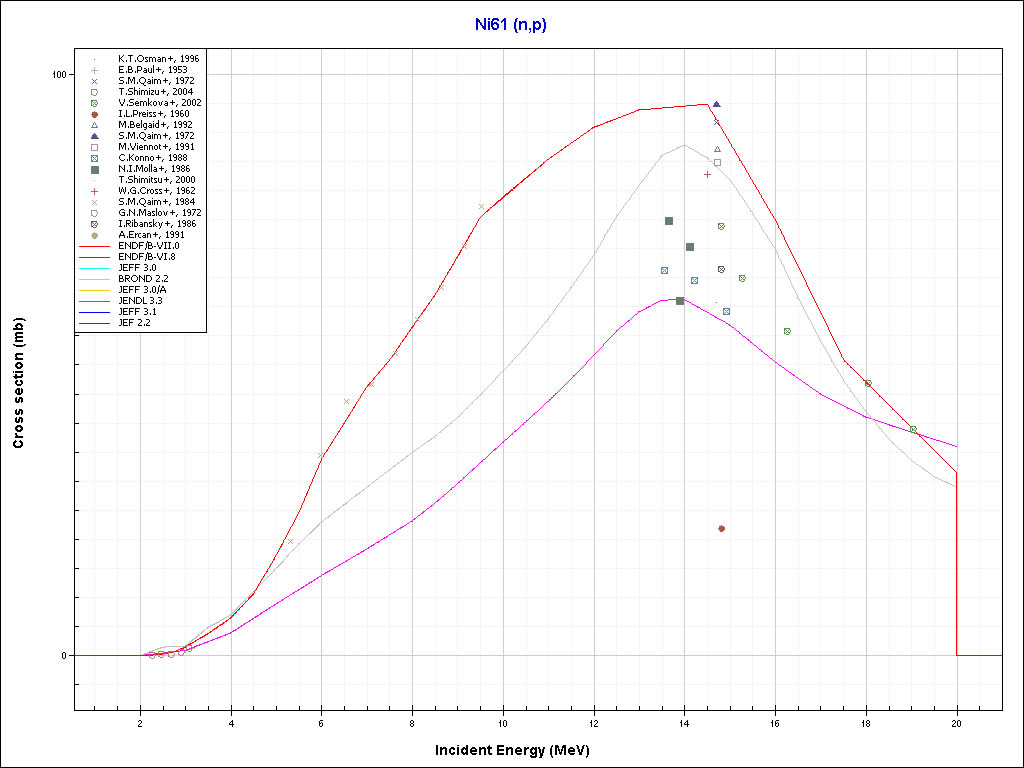Image resolution: width=1024 pixels, height=768 pixels.
Task: Click the 14 tick label on x-axis
Action: click(684, 723)
